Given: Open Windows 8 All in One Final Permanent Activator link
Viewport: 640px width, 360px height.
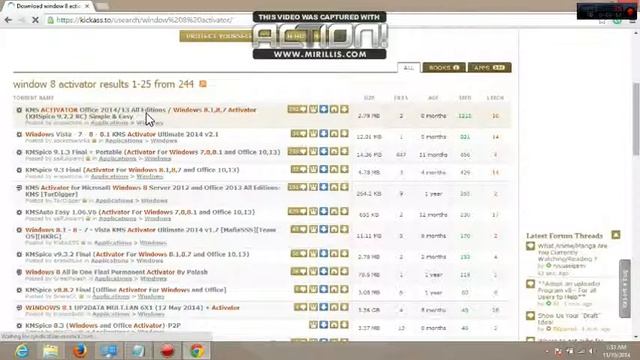Looking at the screenshot, I should click(x=116, y=272).
